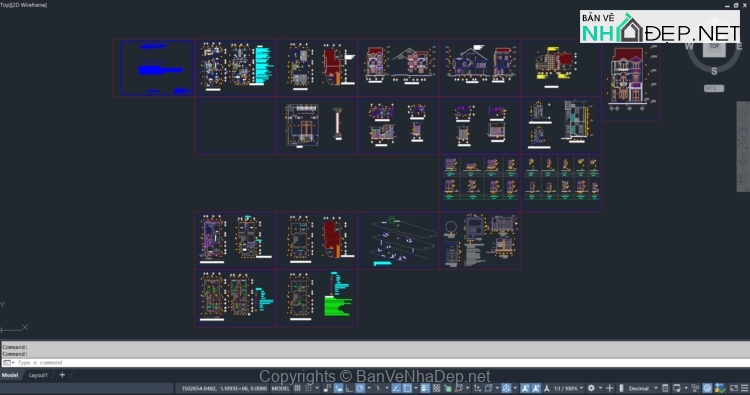Open polar tracking angle dropdown
Viewport: 750px width, 395px height.
369,388
